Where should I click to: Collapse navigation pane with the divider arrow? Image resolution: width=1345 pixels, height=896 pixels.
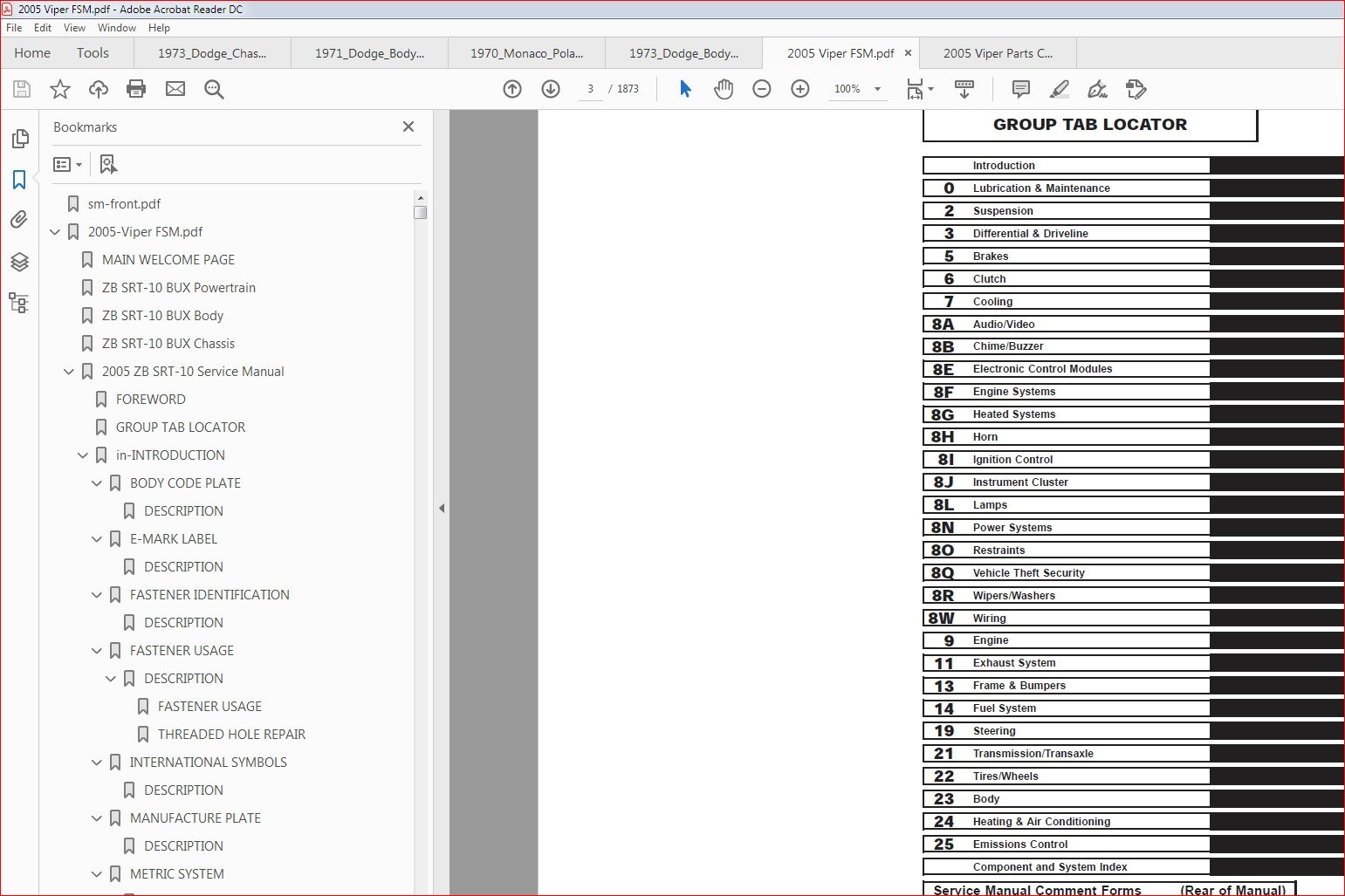[442, 508]
